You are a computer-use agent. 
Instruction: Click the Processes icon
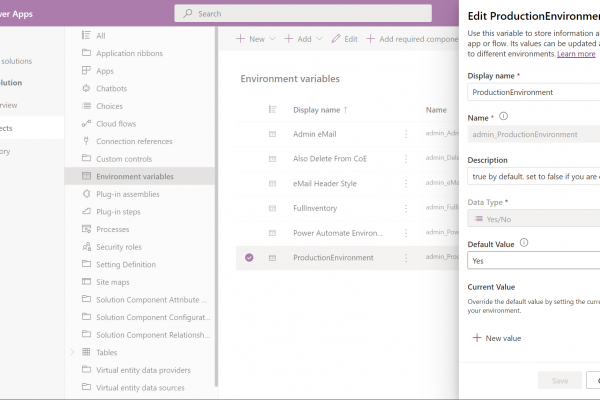coord(86,229)
